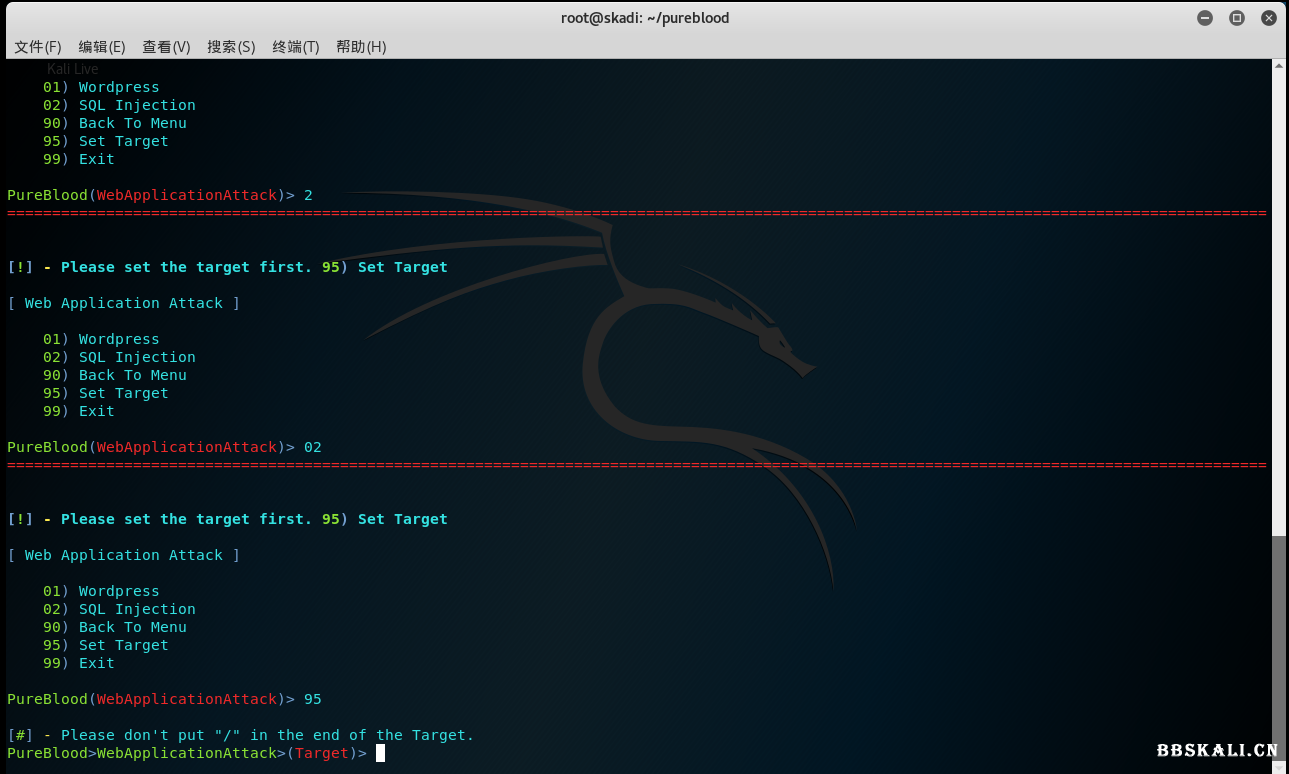This screenshot has width=1289, height=774.
Task: Minimize the terminal window
Action: (x=1205, y=18)
